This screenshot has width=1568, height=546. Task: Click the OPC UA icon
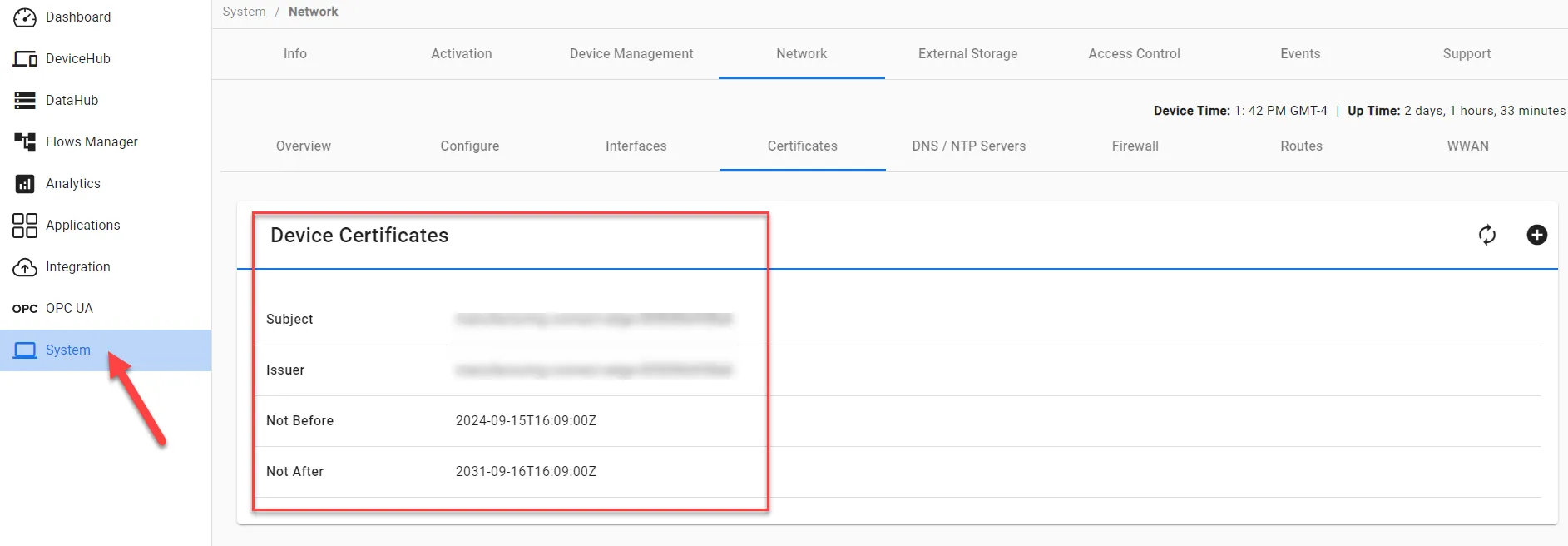[25, 309]
